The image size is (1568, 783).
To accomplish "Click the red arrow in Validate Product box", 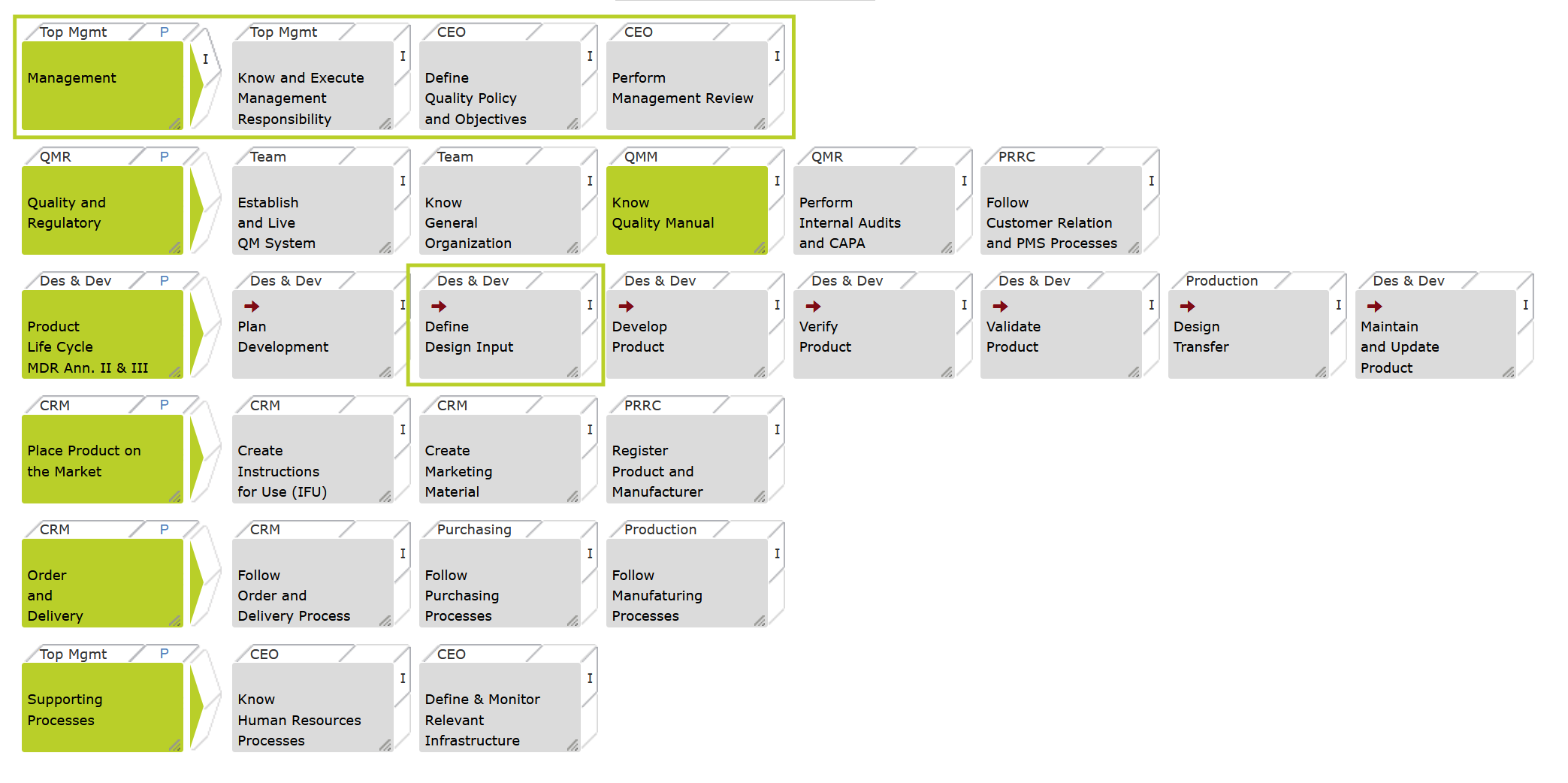I will 1000,306.
